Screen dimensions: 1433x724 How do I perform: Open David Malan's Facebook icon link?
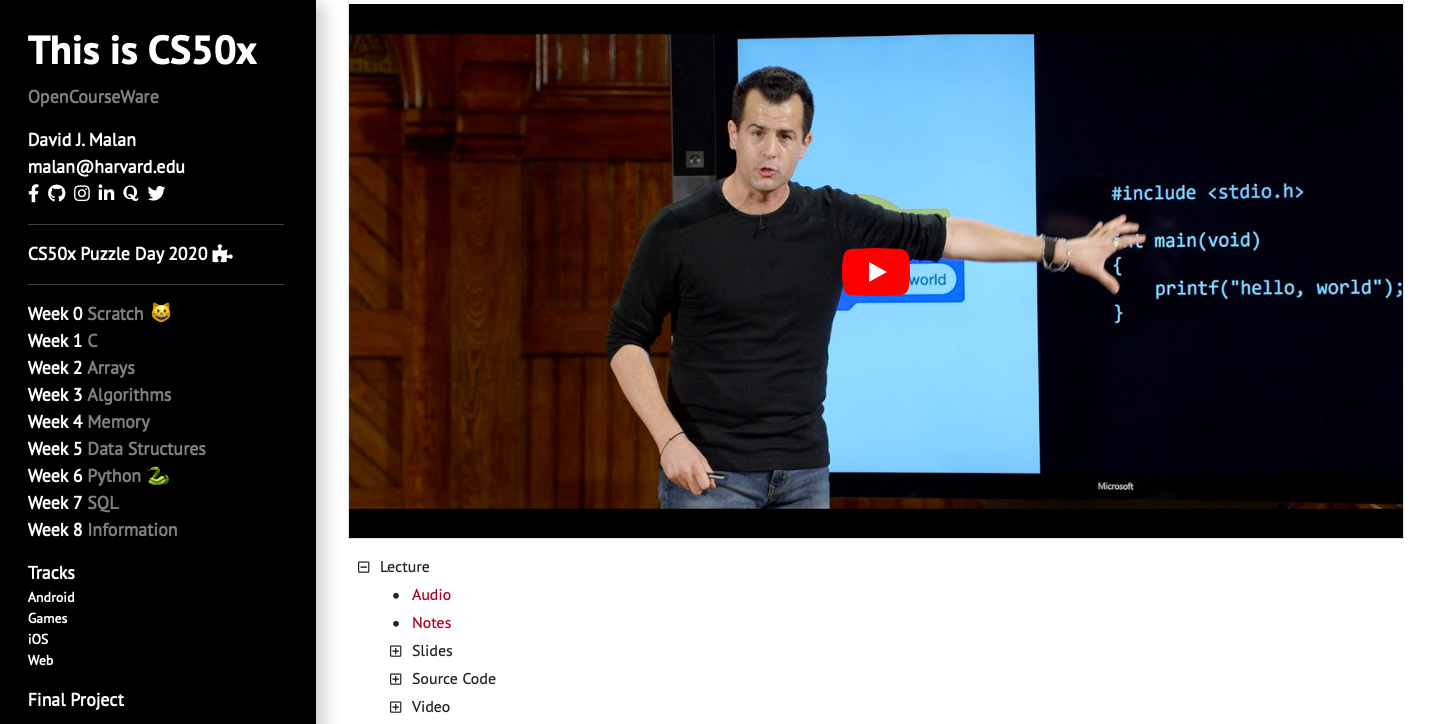[34, 194]
